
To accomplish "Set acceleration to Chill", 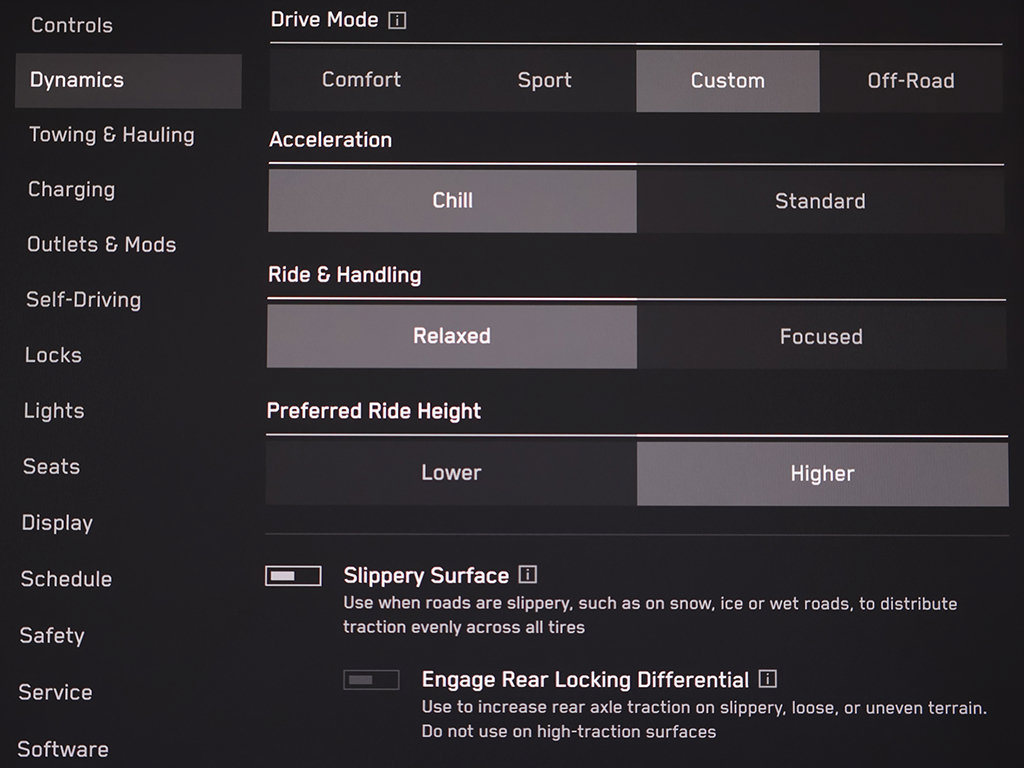I will tap(453, 200).
